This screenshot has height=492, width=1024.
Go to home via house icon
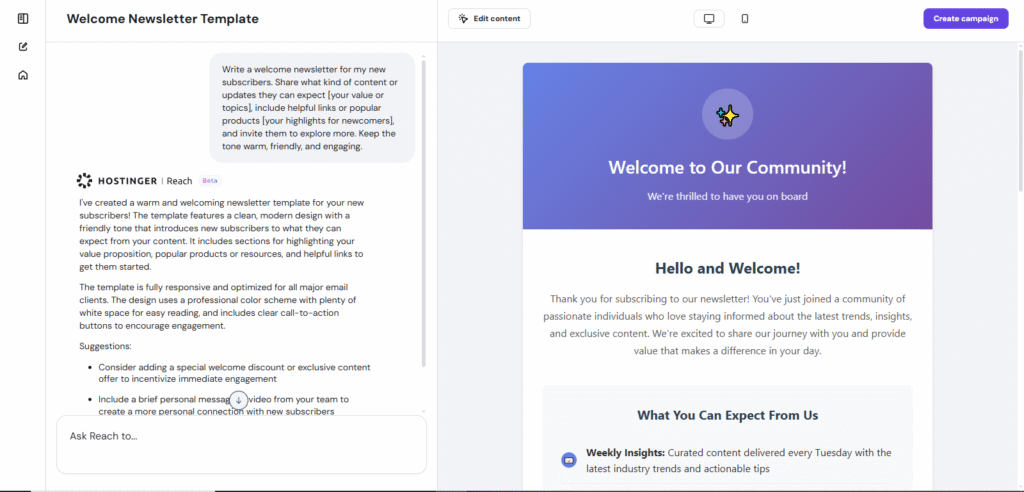point(23,75)
